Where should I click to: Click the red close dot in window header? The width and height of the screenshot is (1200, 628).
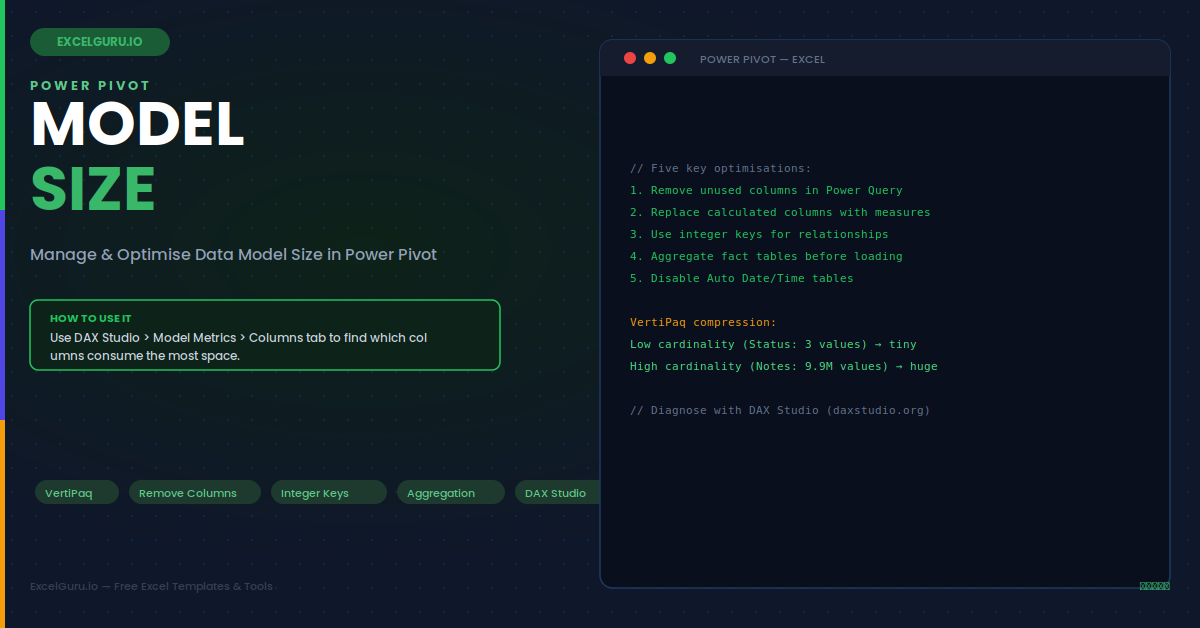click(630, 58)
